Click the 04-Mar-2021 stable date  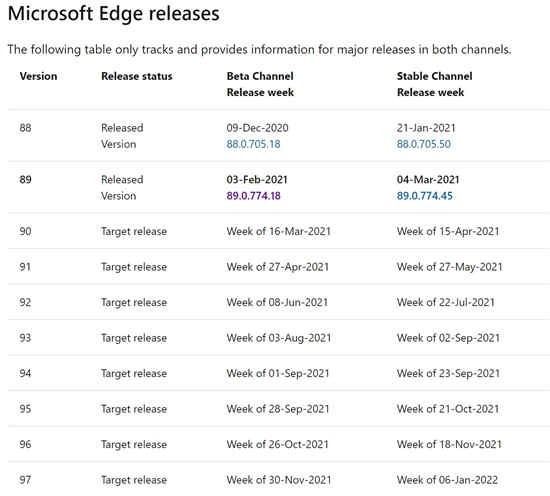point(428,180)
